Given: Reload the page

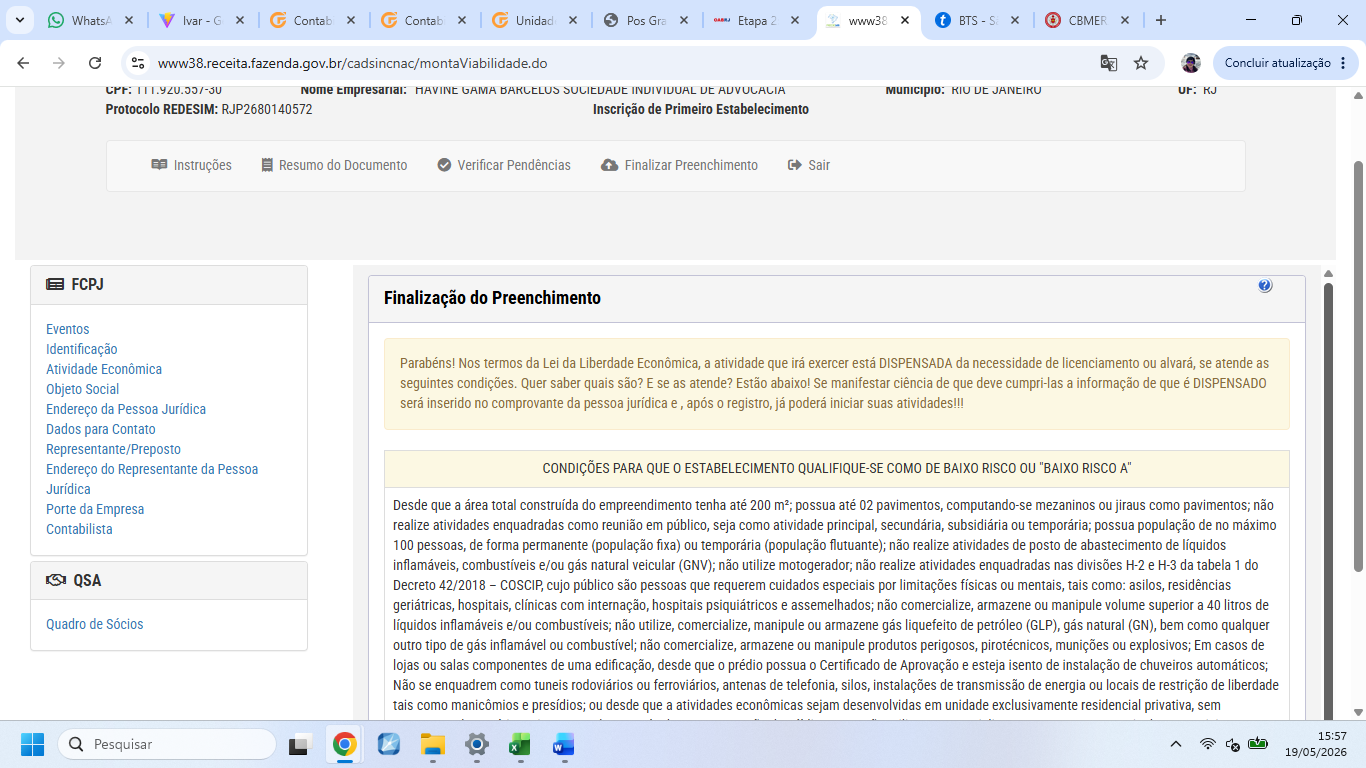Looking at the screenshot, I should [95, 63].
